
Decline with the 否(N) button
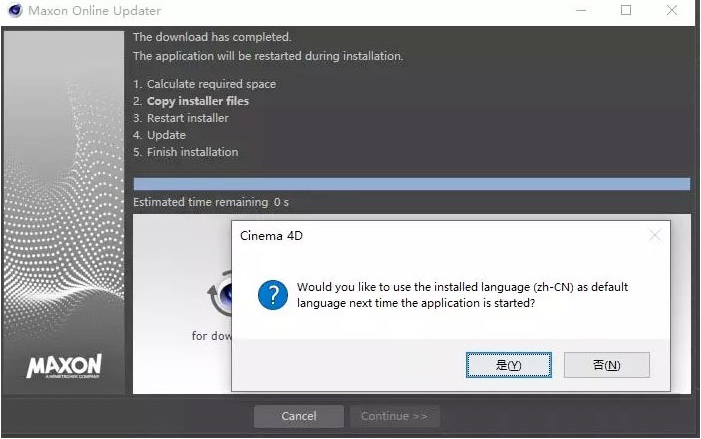pyautogui.click(x=606, y=365)
